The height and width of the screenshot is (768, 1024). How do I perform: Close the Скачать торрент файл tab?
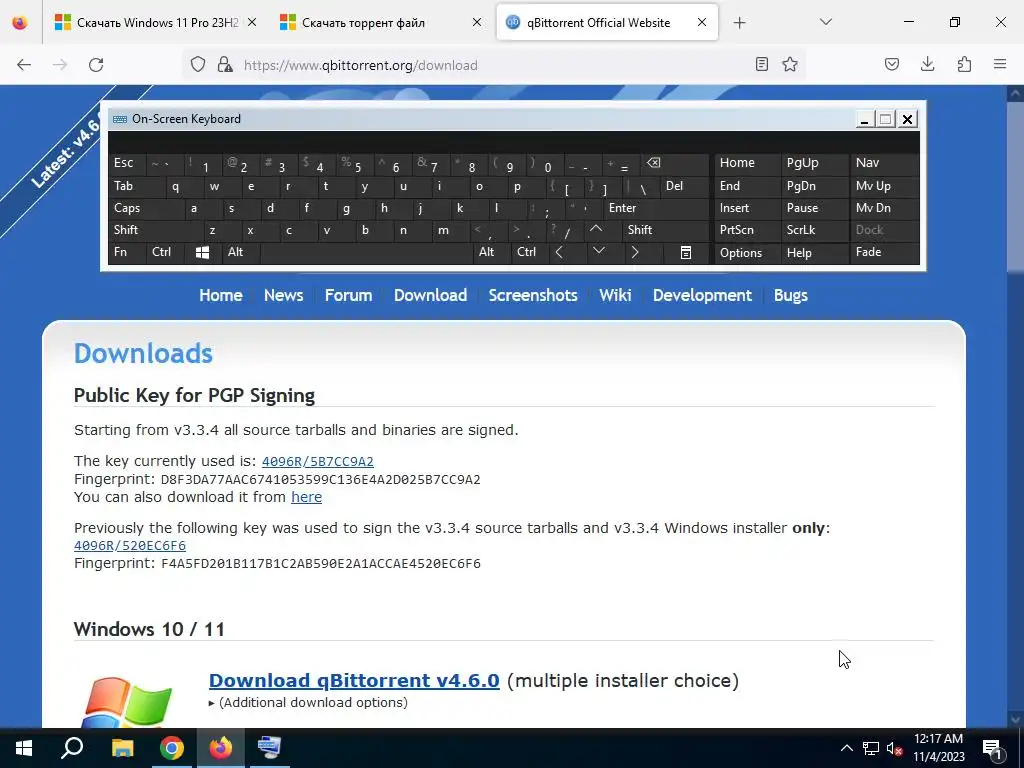coord(477,22)
